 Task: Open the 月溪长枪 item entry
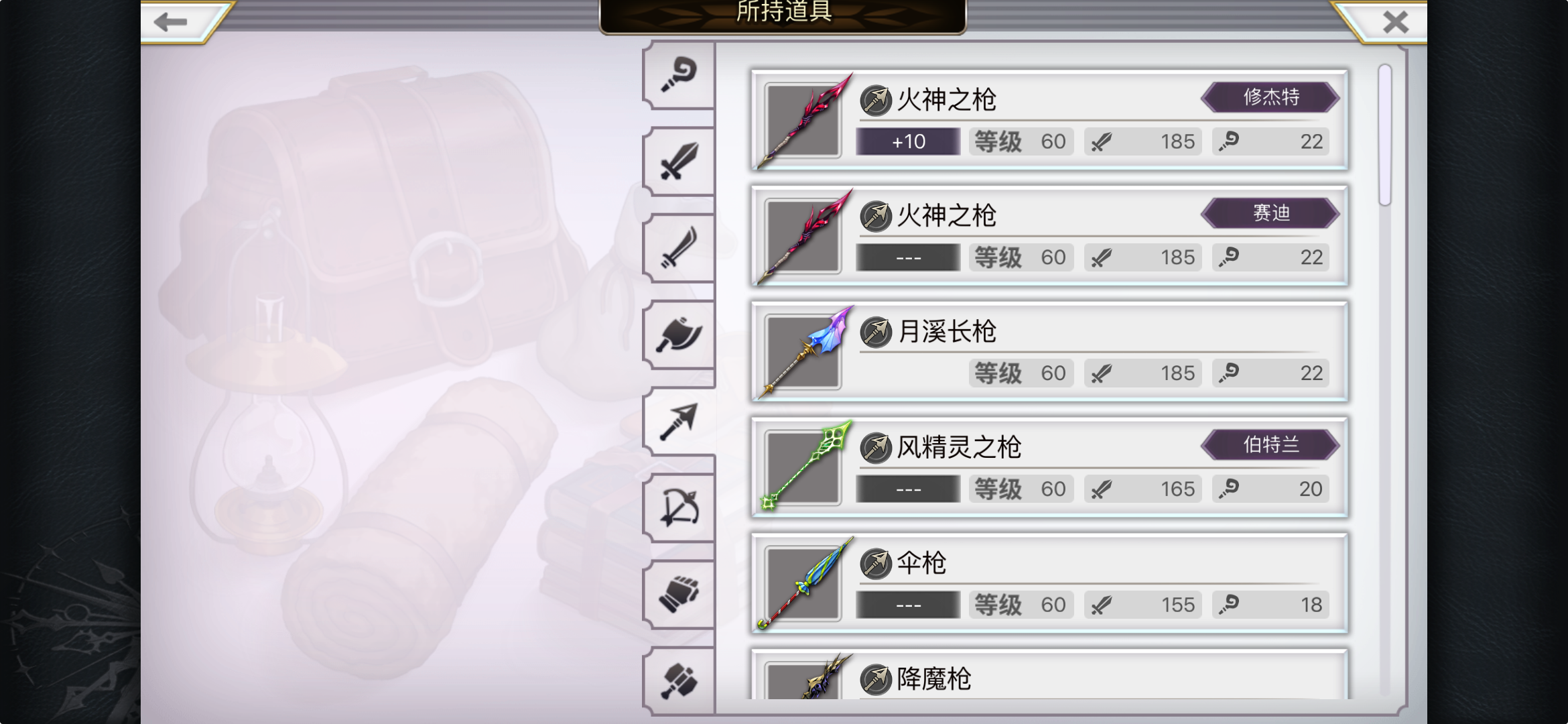[1049, 352]
